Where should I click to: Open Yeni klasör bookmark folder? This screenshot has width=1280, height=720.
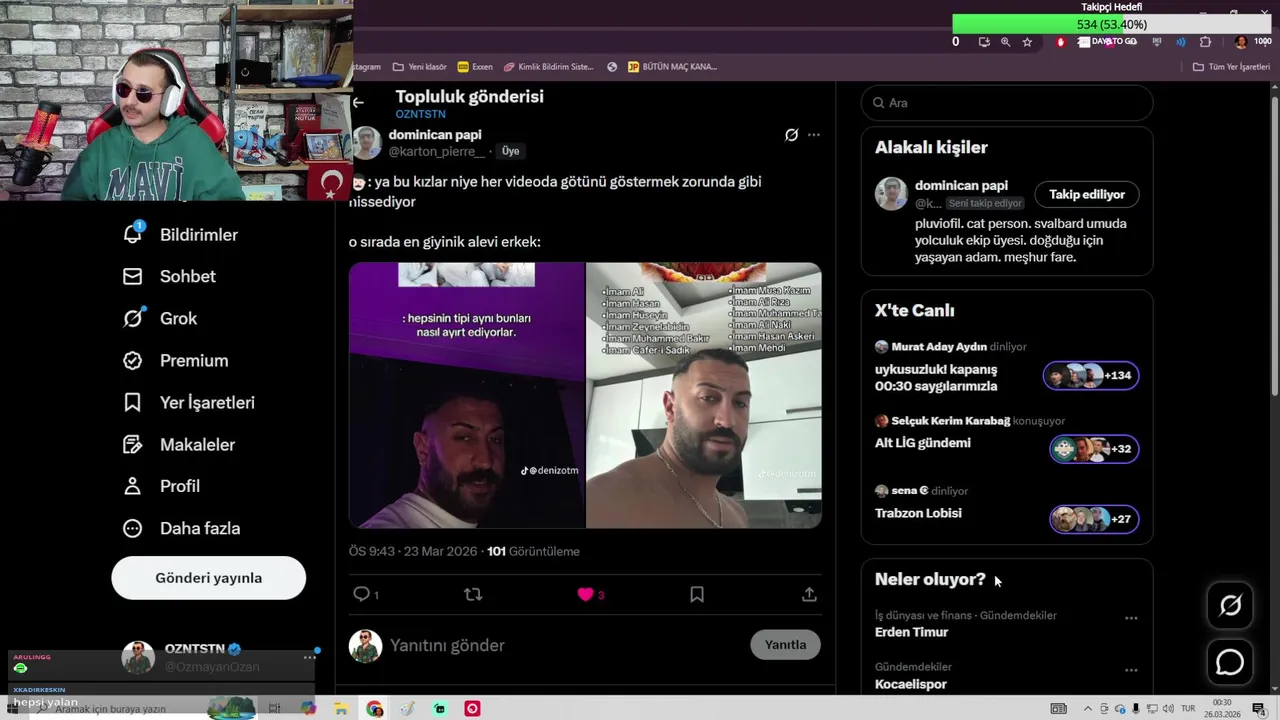[x=419, y=67]
